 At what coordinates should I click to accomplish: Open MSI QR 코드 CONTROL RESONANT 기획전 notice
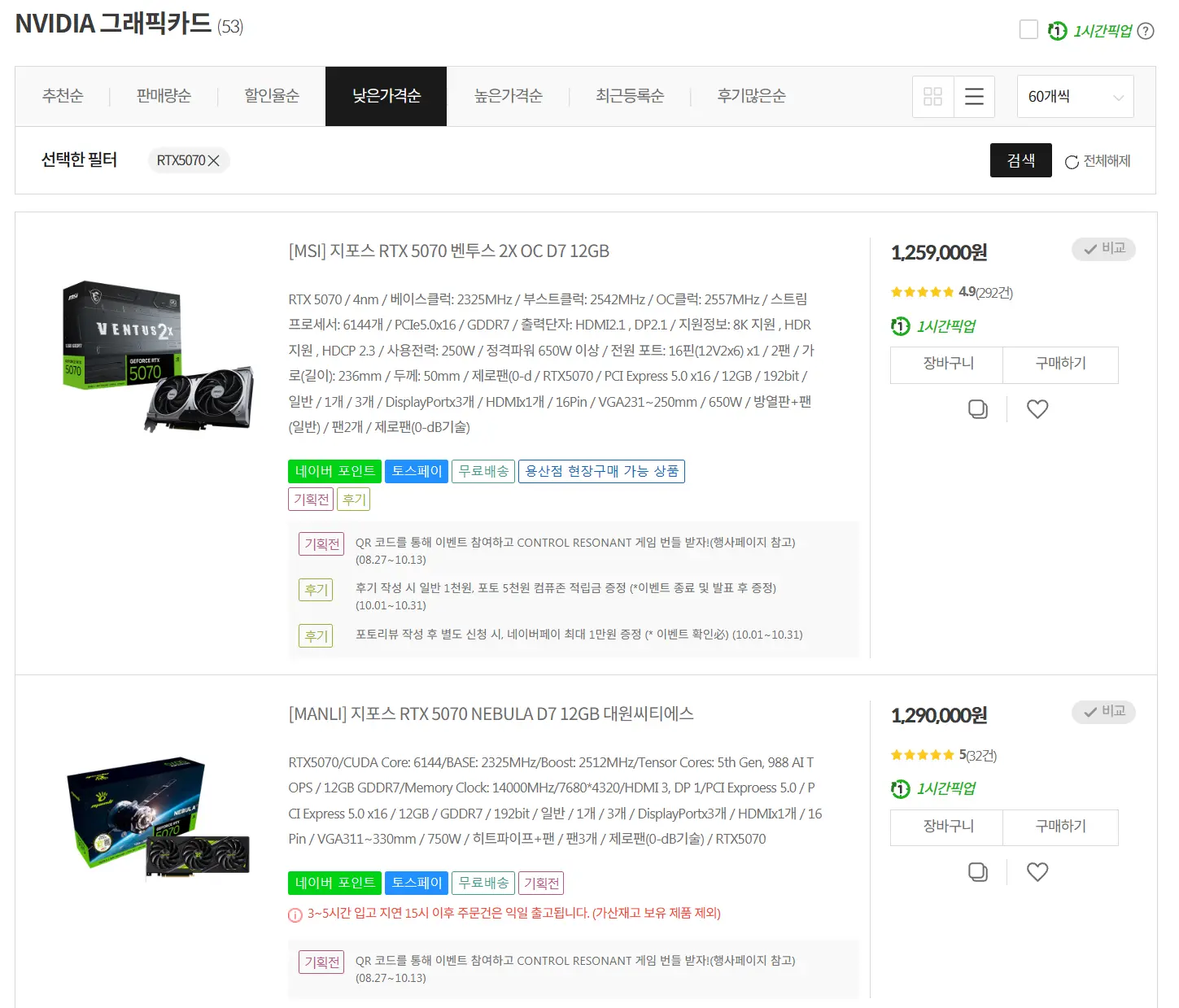click(575, 551)
